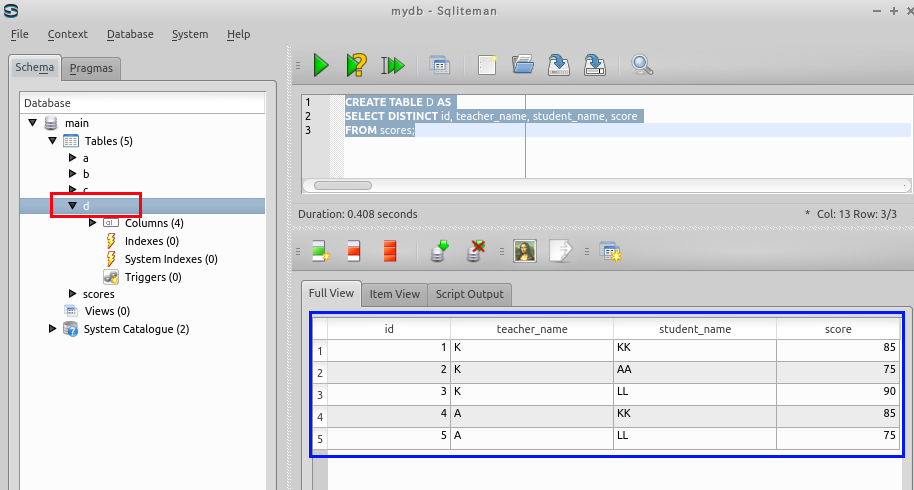Viewport: 914px width, 490px height.
Task: Click the Save As script icon
Action: tap(595, 65)
